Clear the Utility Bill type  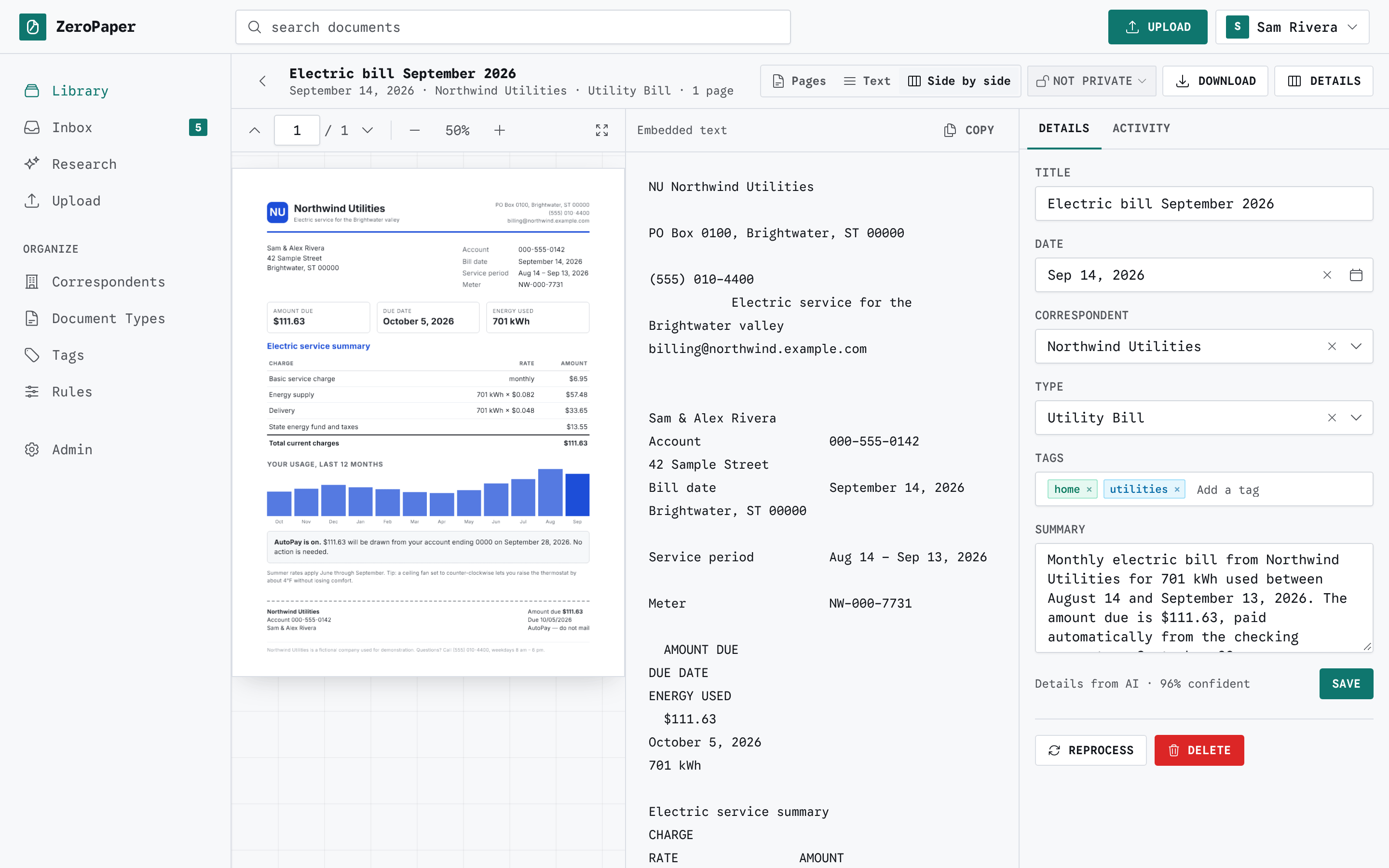click(x=1332, y=417)
